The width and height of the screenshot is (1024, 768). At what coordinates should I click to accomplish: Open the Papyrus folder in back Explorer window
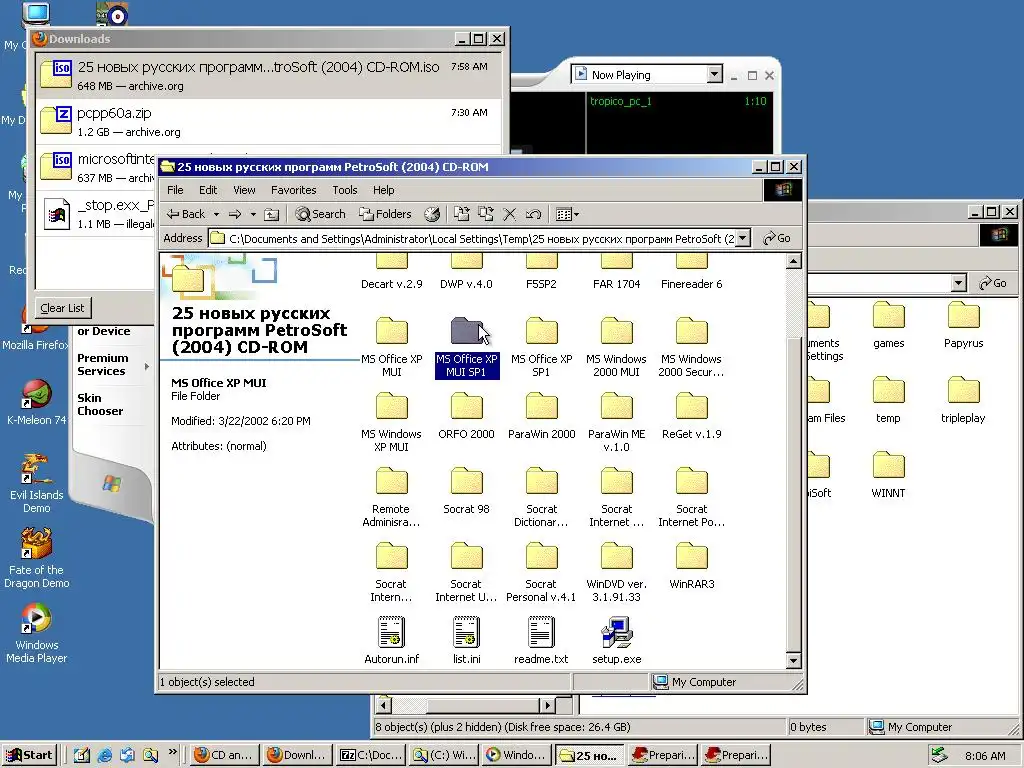point(963,325)
